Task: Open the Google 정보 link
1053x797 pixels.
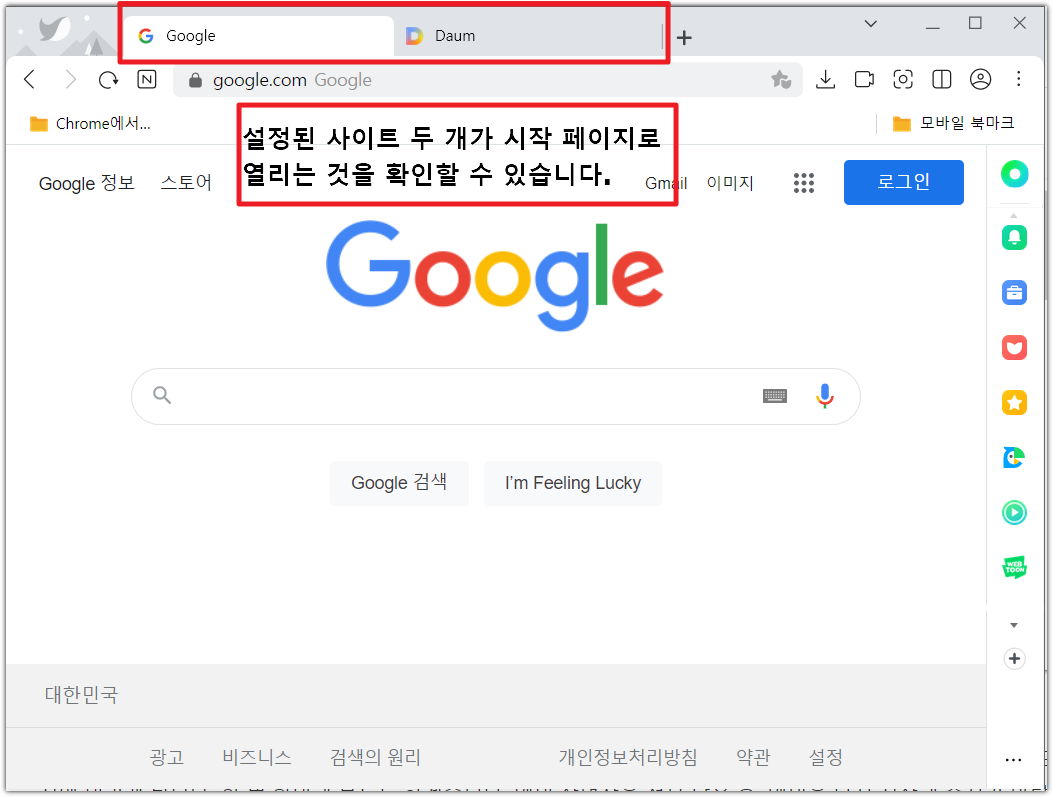Action: (87, 183)
